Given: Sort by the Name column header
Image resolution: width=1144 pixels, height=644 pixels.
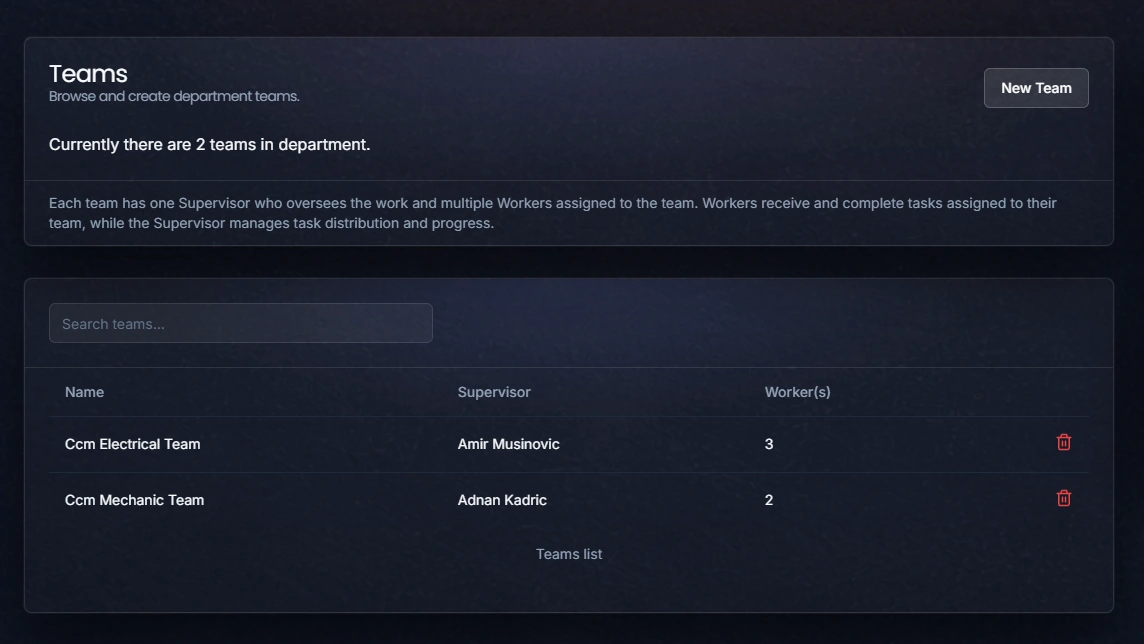Looking at the screenshot, I should click(85, 392).
